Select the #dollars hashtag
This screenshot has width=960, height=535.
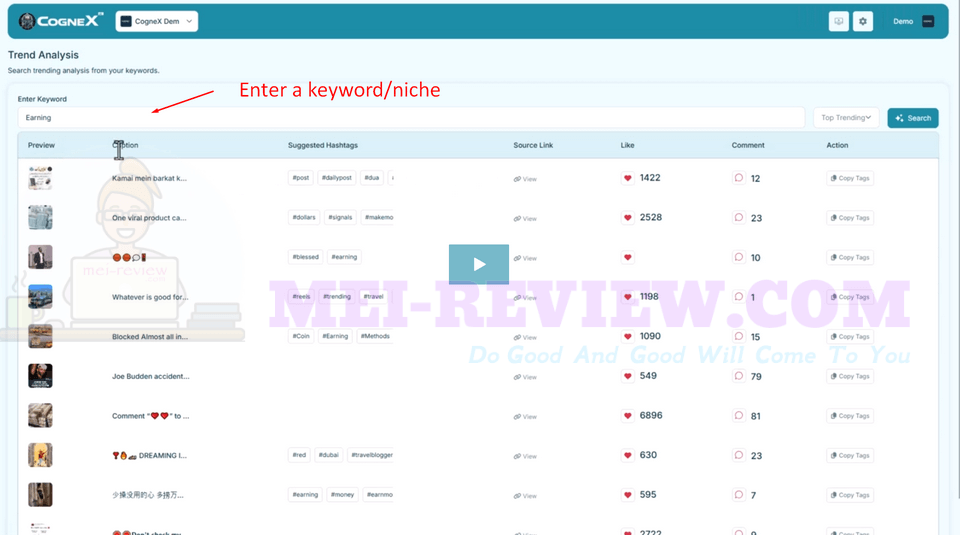[x=304, y=217]
